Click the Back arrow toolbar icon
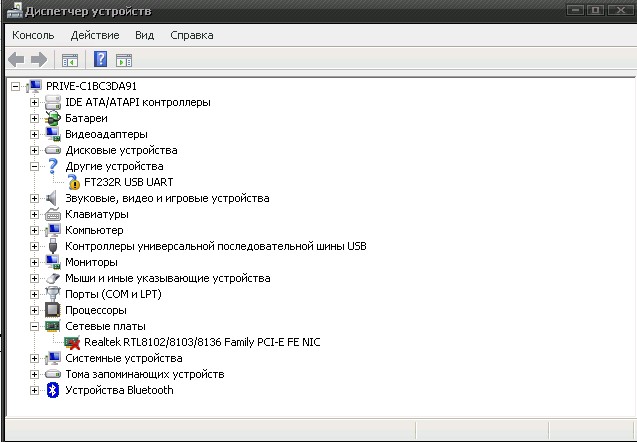The width and height of the screenshot is (637, 442). 16,59
